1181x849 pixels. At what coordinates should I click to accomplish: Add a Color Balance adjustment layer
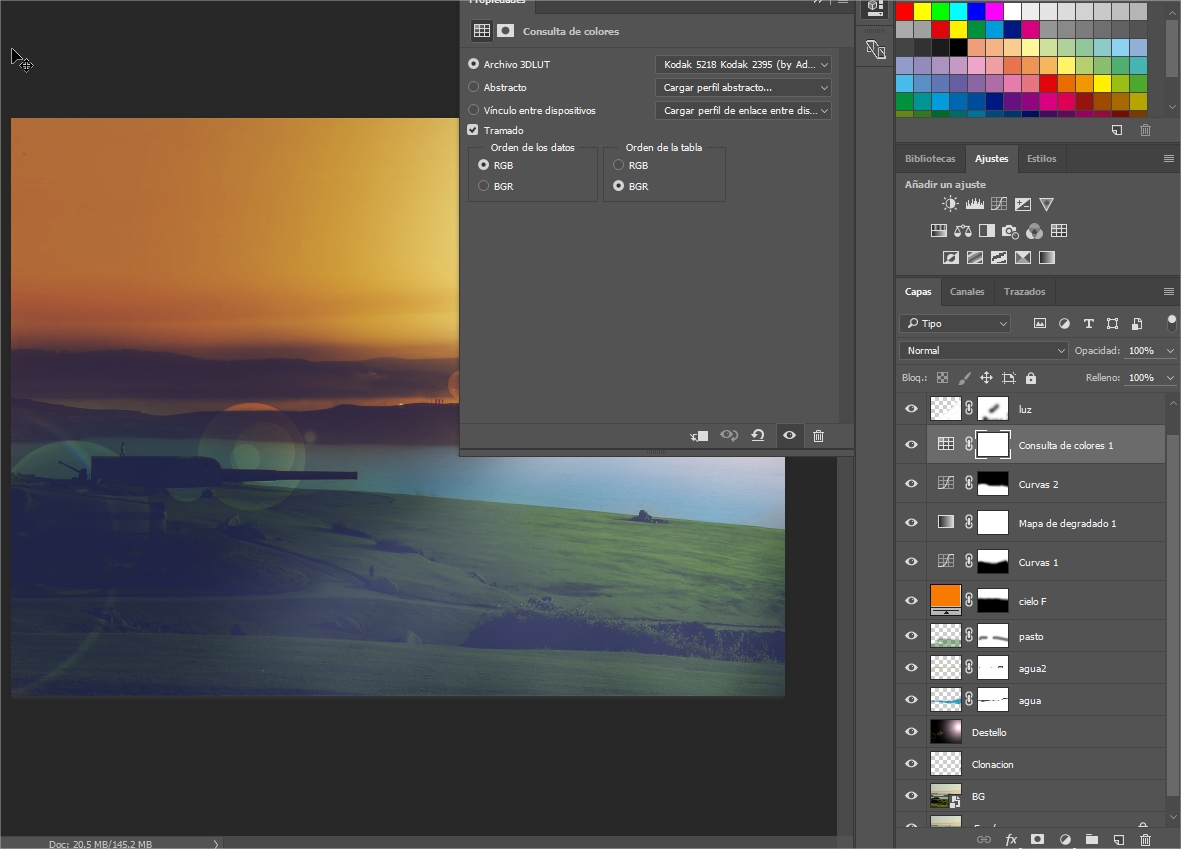pos(963,231)
